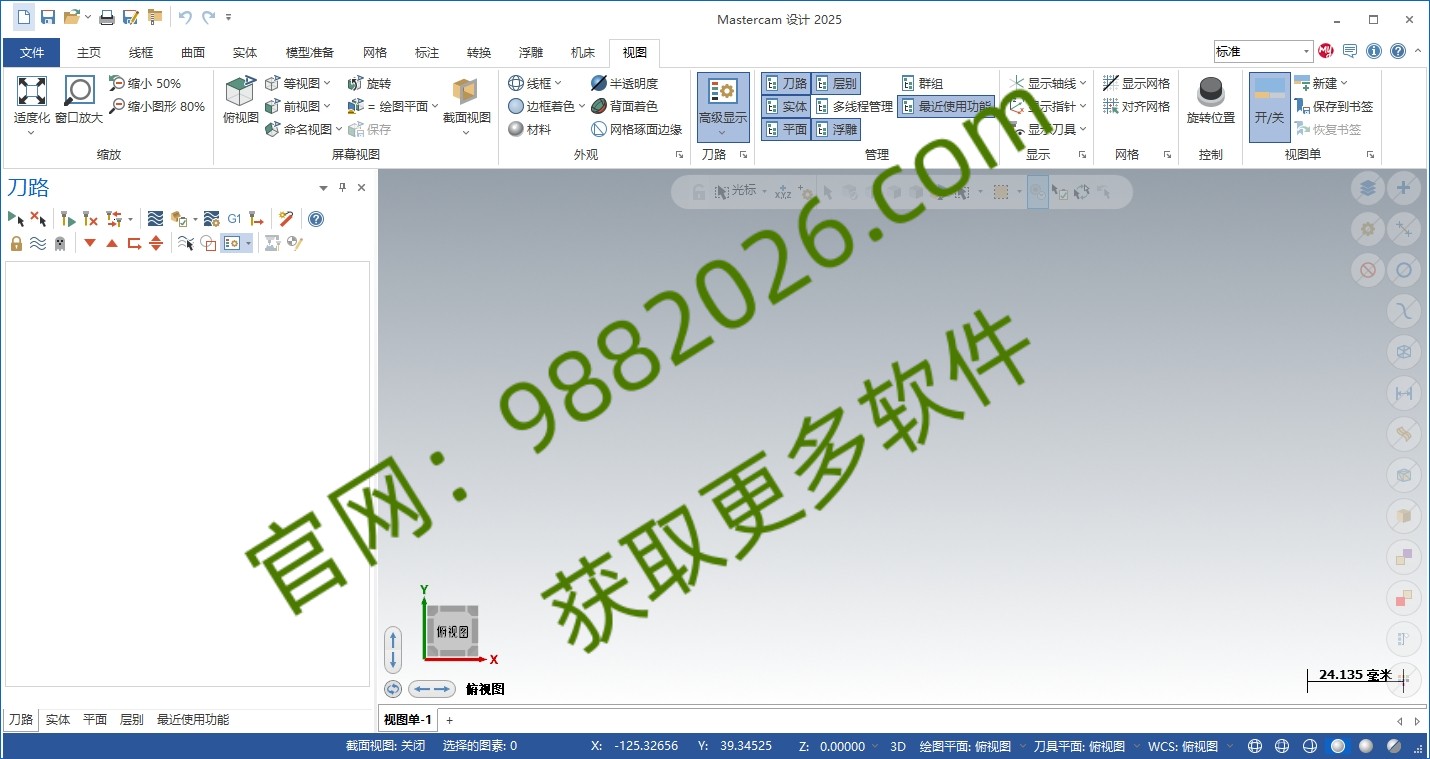The height and width of the screenshot is (759, 1430).
Task: Toggle the 群组 manager button
Action: click(922, 83)
